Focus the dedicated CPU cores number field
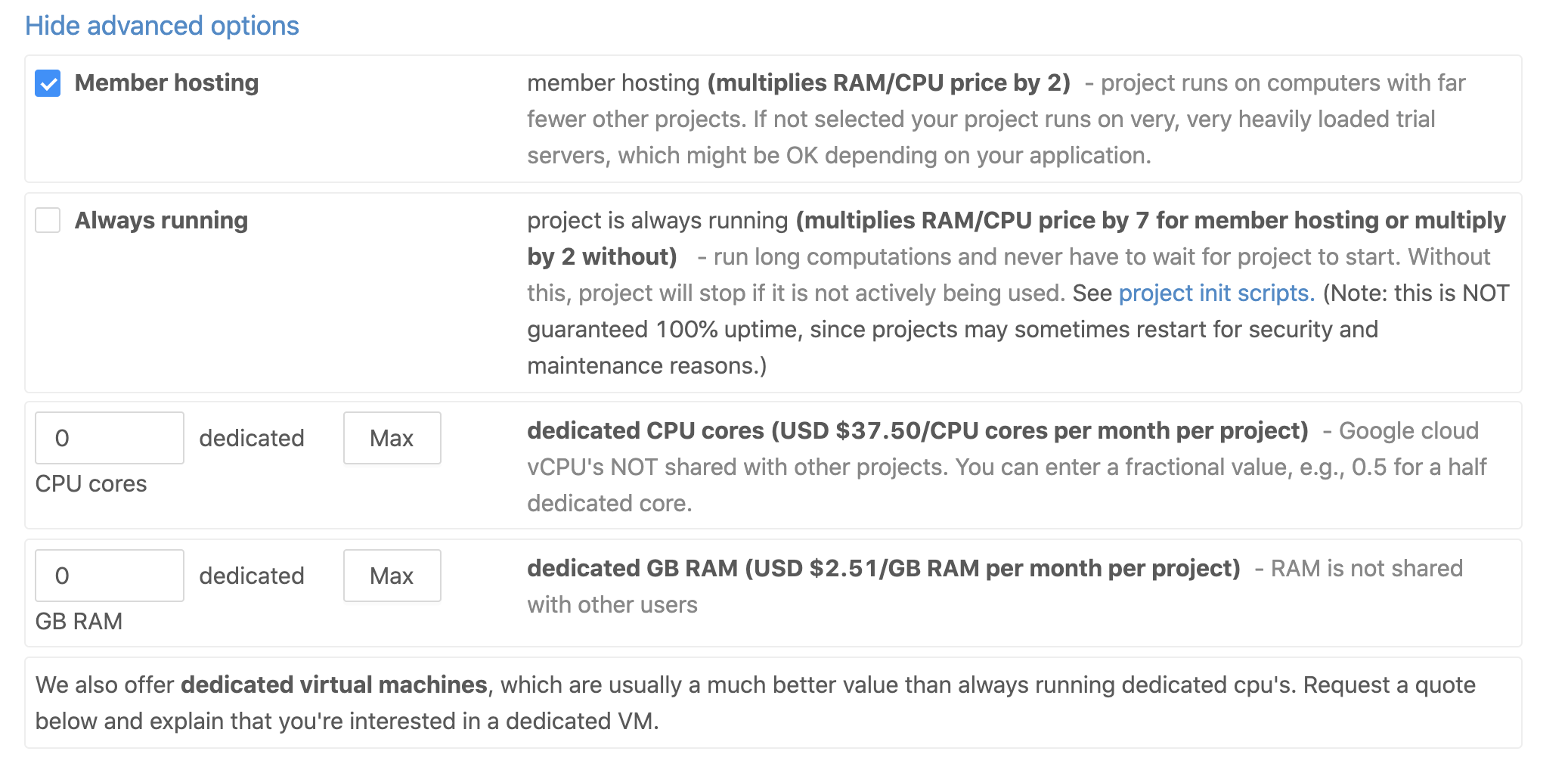Viewport: 1568px width, 773px height. click(109, 438)
